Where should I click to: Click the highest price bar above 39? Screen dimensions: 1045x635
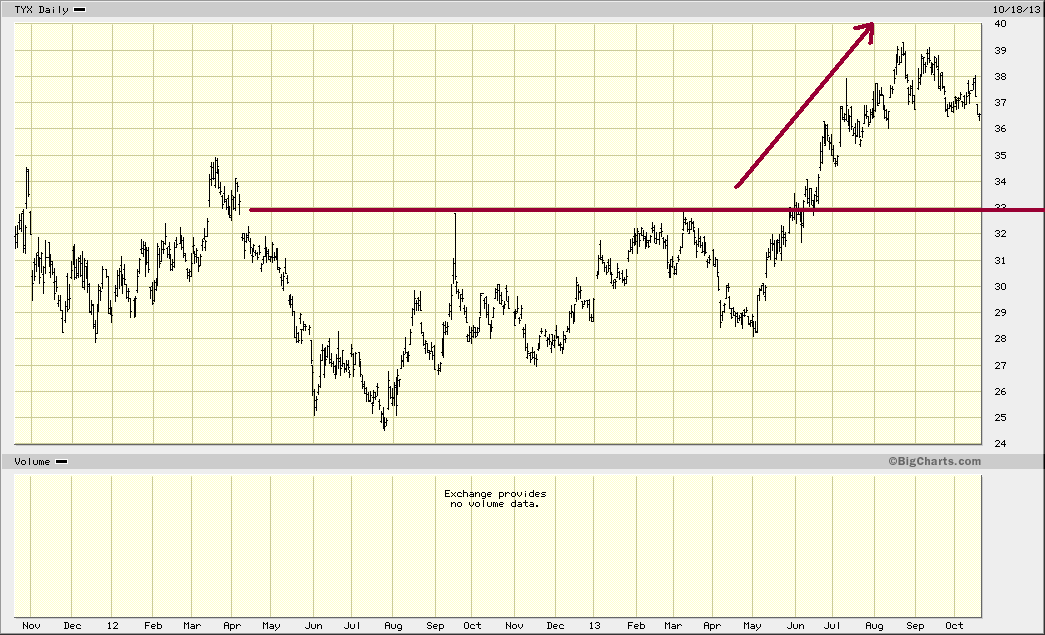pyautogui.click(x=902, y=50)
